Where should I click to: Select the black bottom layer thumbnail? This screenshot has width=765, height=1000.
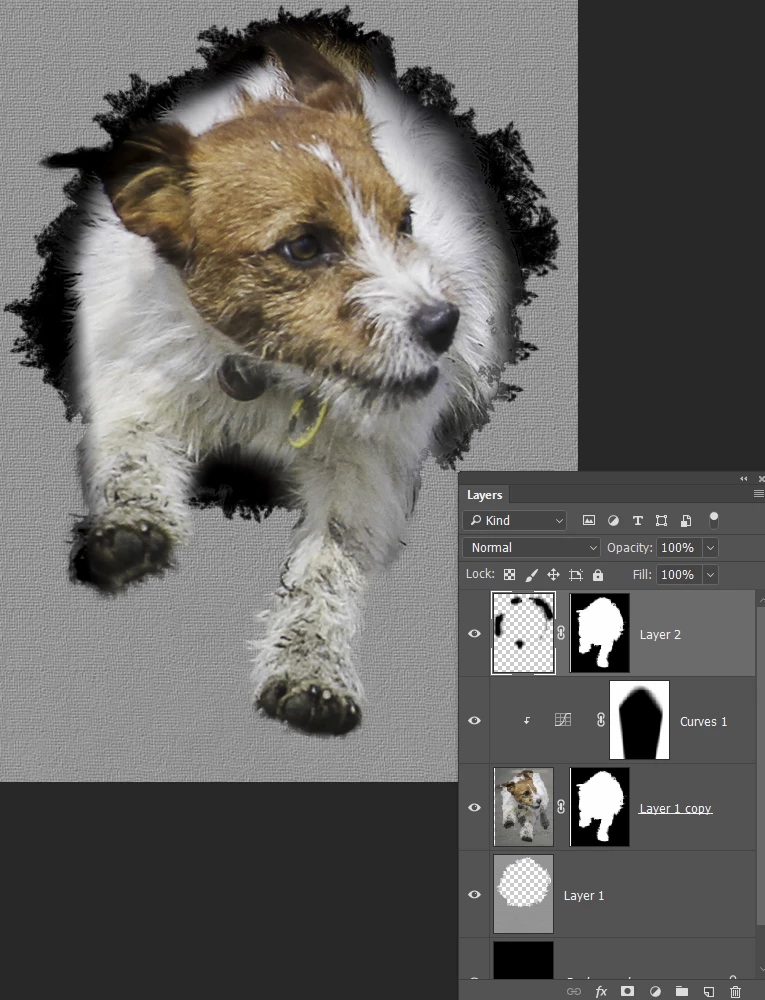coord(523,960)
